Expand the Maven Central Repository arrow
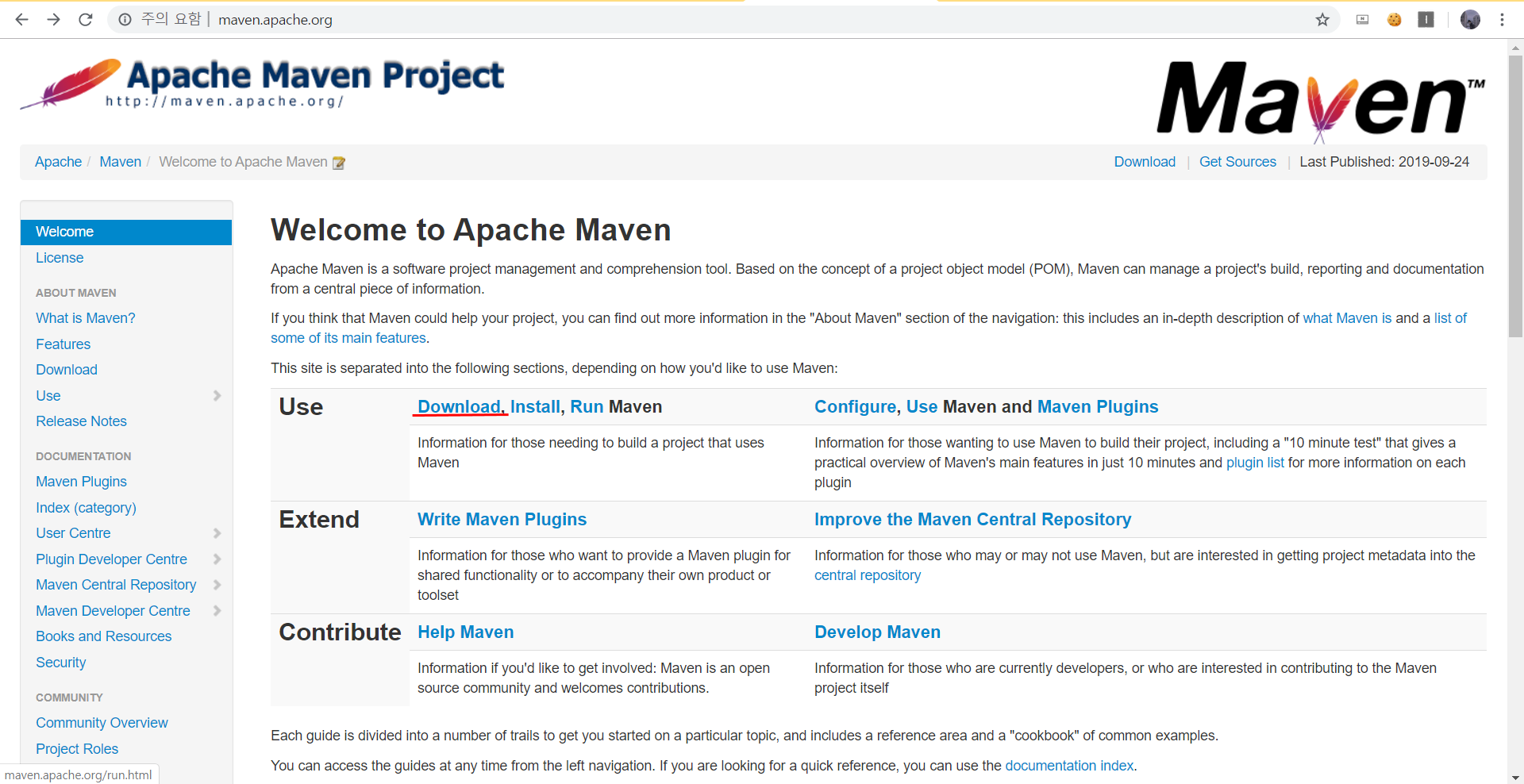 pos(217,585)
